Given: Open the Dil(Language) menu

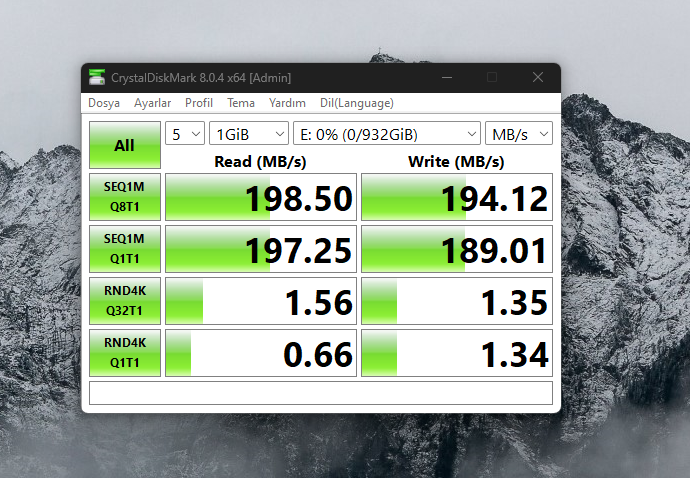Looking at the screenshot, I should coord(356,103).
